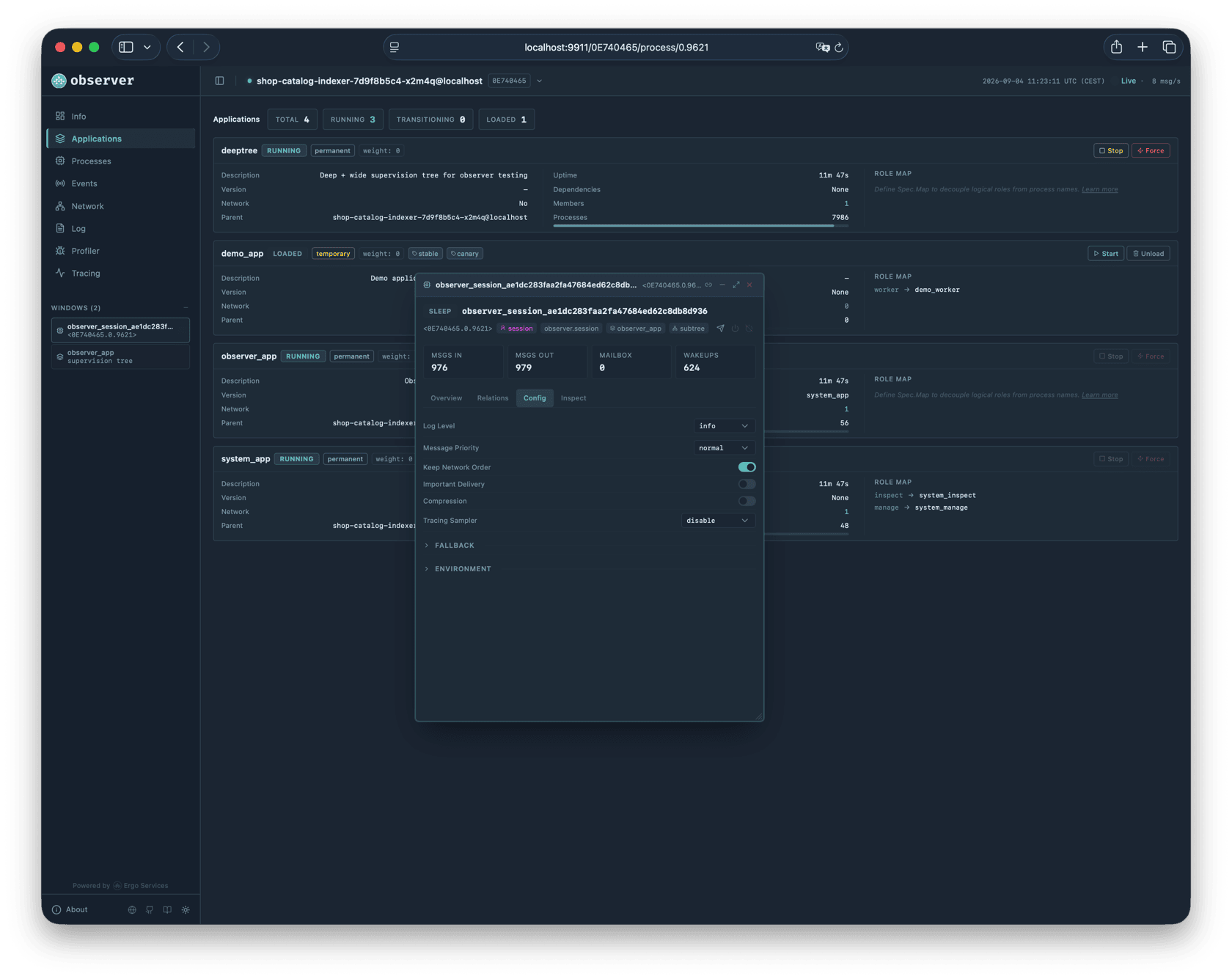Open Ergo Services link in sidebar footer
1232x979 pixels.
tap(141, 885)
